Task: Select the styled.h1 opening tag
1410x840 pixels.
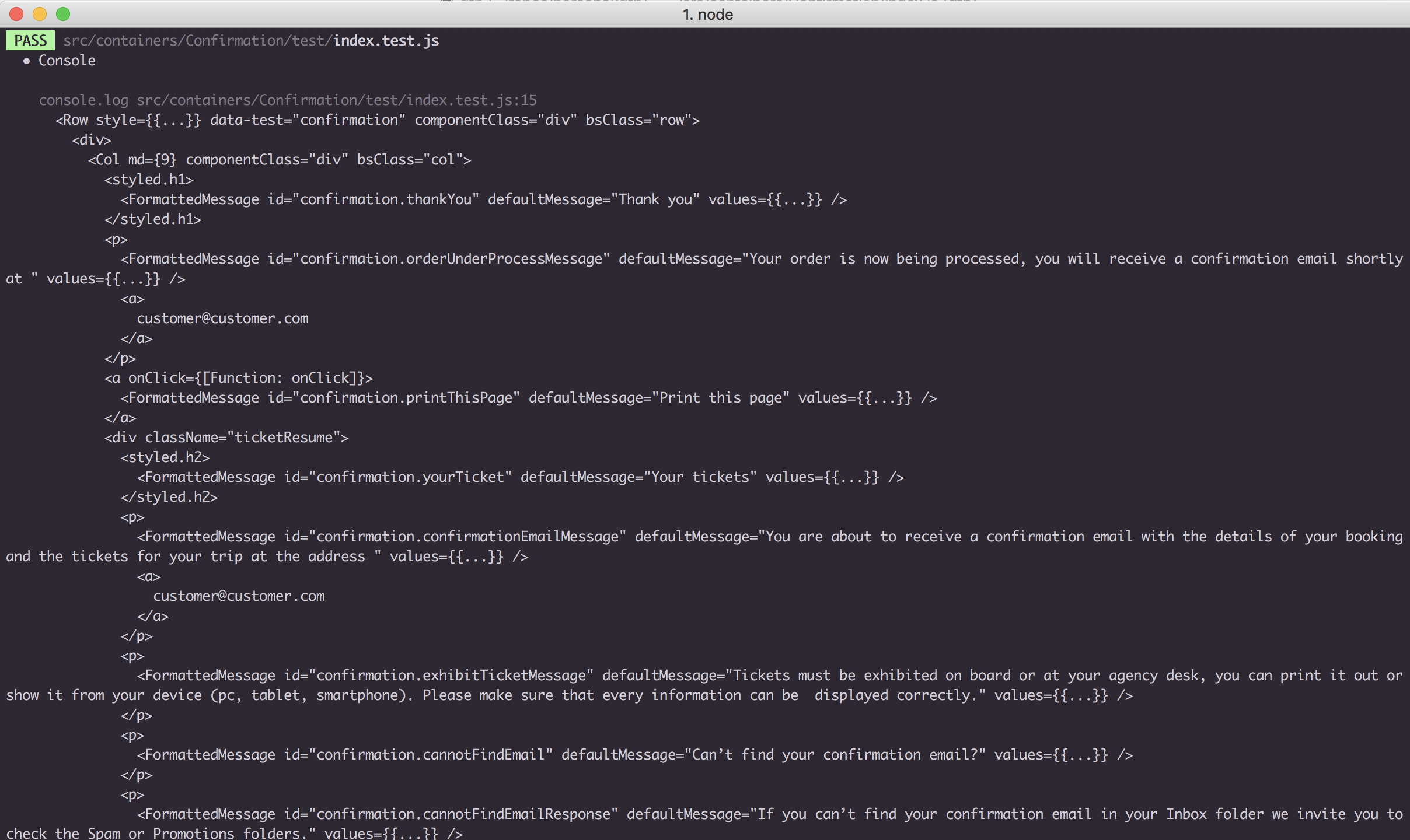Action: [149, 179]
